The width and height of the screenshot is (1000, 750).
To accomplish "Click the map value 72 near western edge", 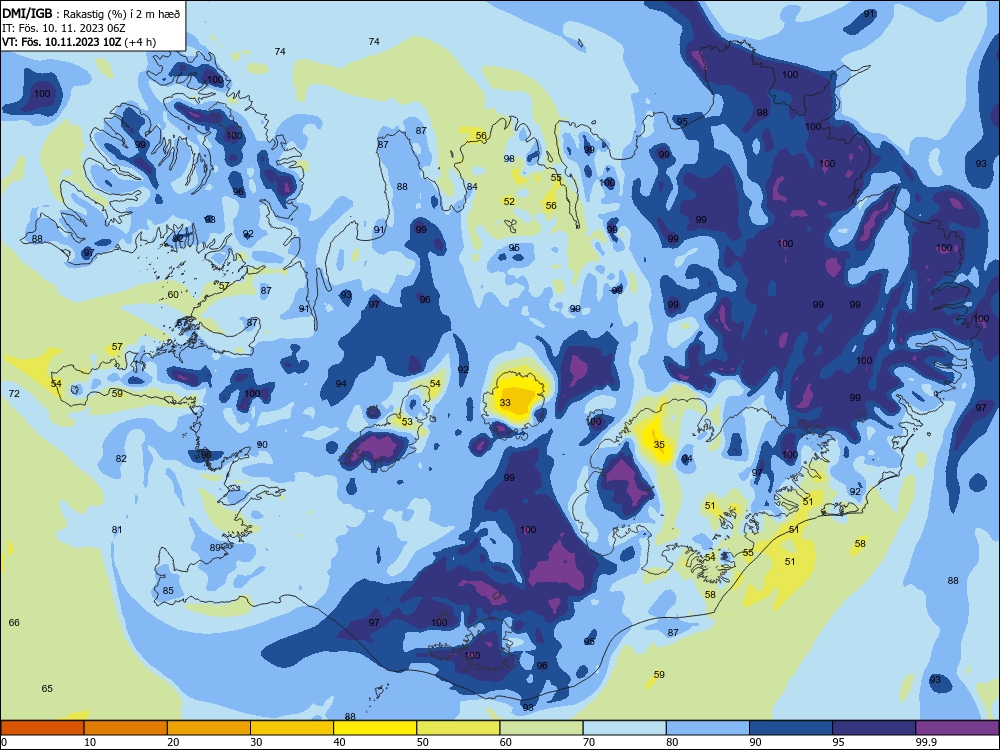I will coord(14,393).
